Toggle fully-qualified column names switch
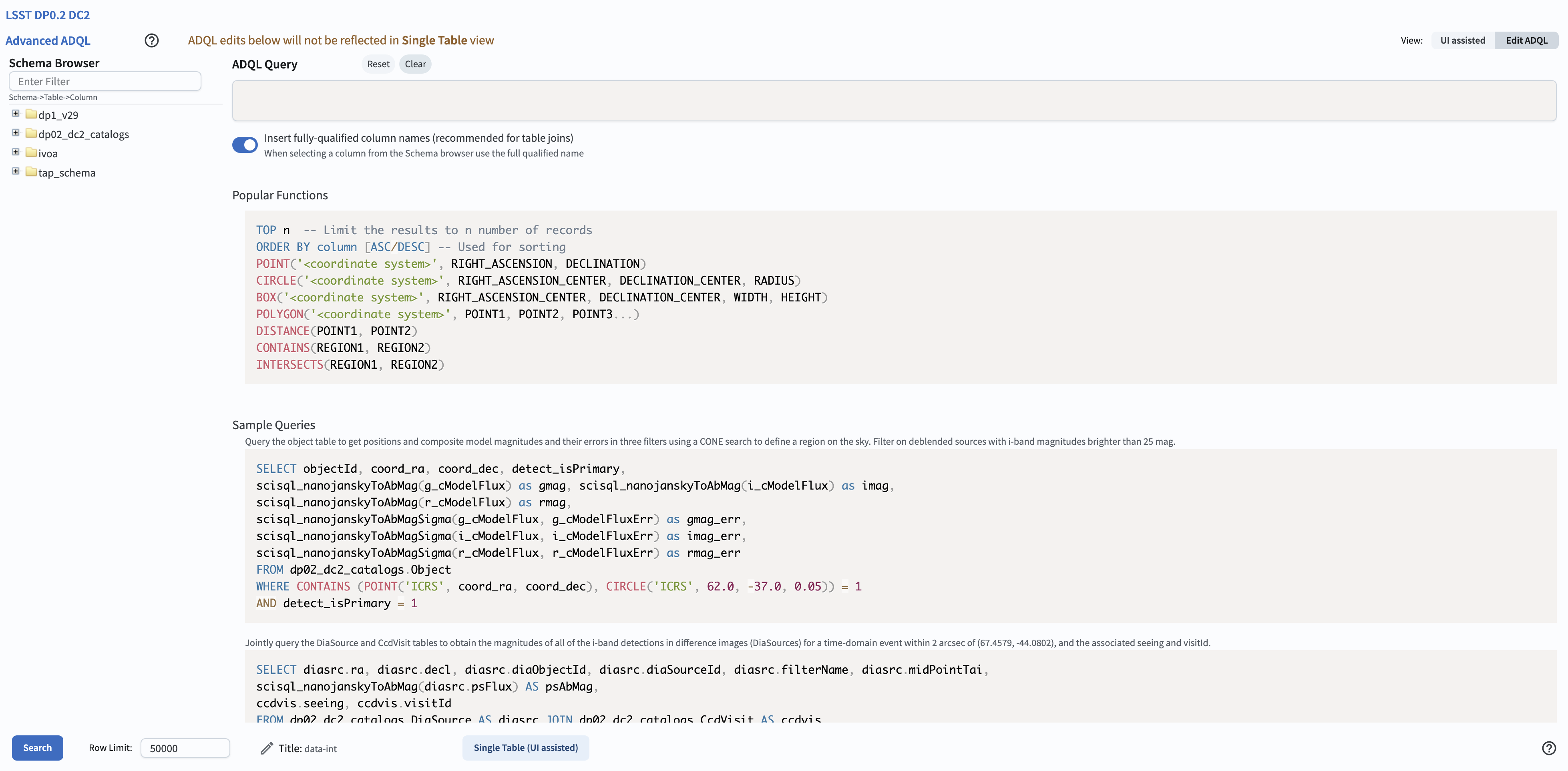 click(245, 145)
